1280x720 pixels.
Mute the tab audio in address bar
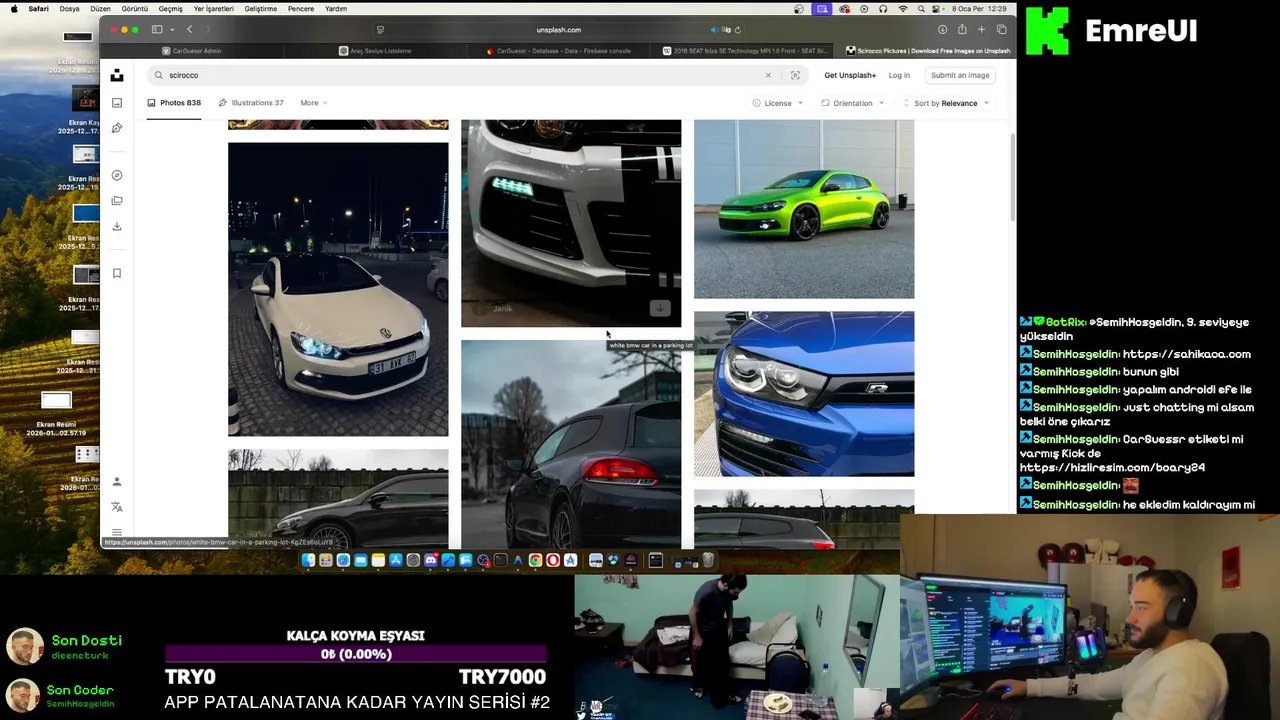713,30
